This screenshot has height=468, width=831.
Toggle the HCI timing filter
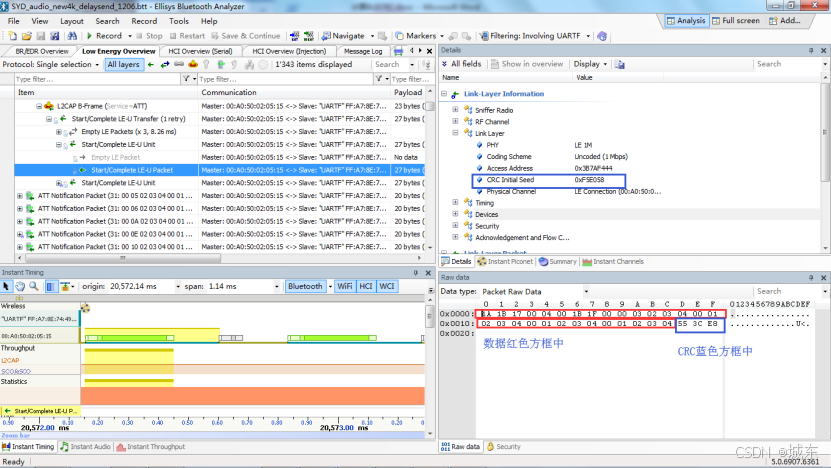tap(366, 286)
